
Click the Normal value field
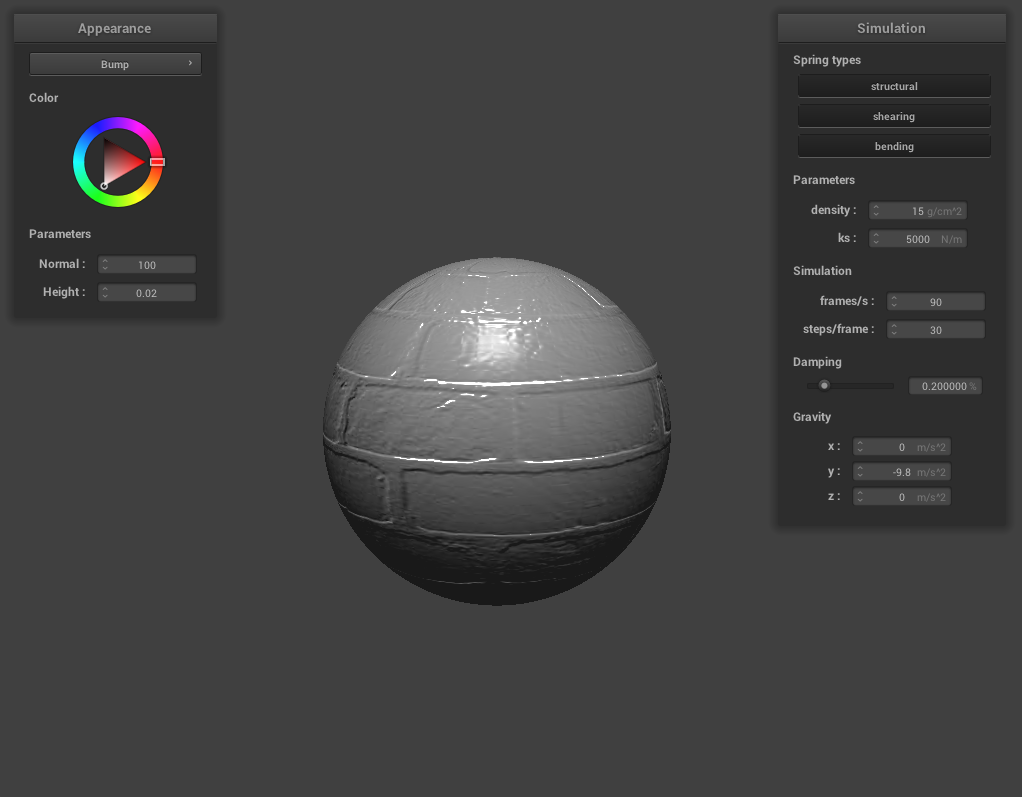(x=147, y=265)
